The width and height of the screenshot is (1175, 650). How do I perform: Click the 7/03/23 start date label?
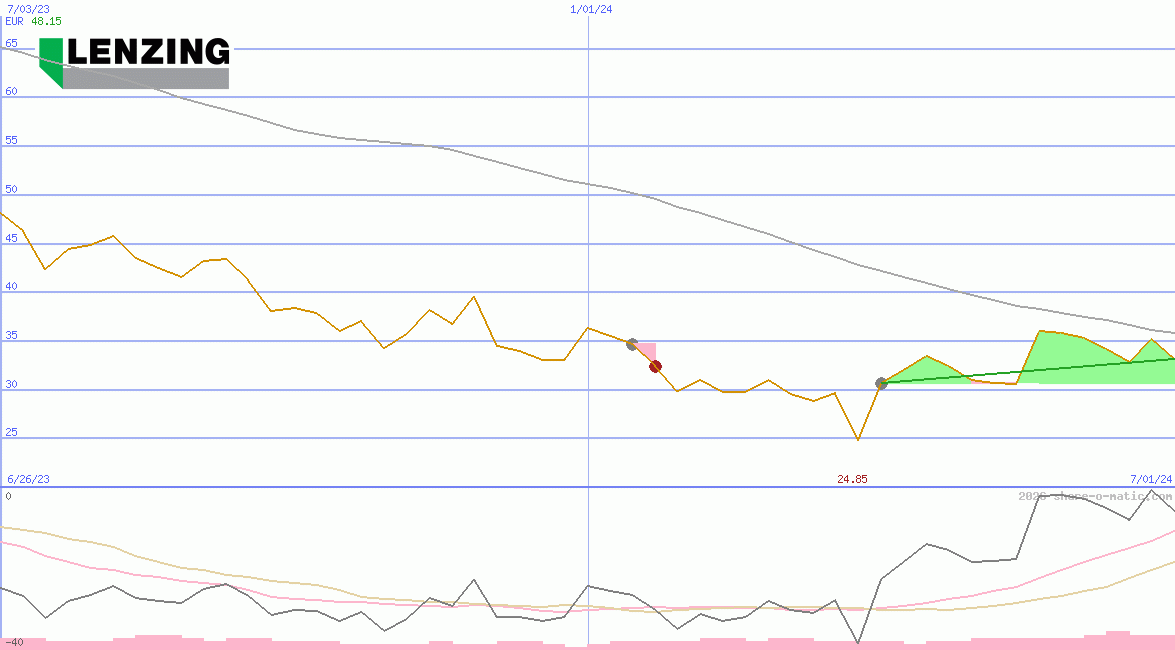28,9
